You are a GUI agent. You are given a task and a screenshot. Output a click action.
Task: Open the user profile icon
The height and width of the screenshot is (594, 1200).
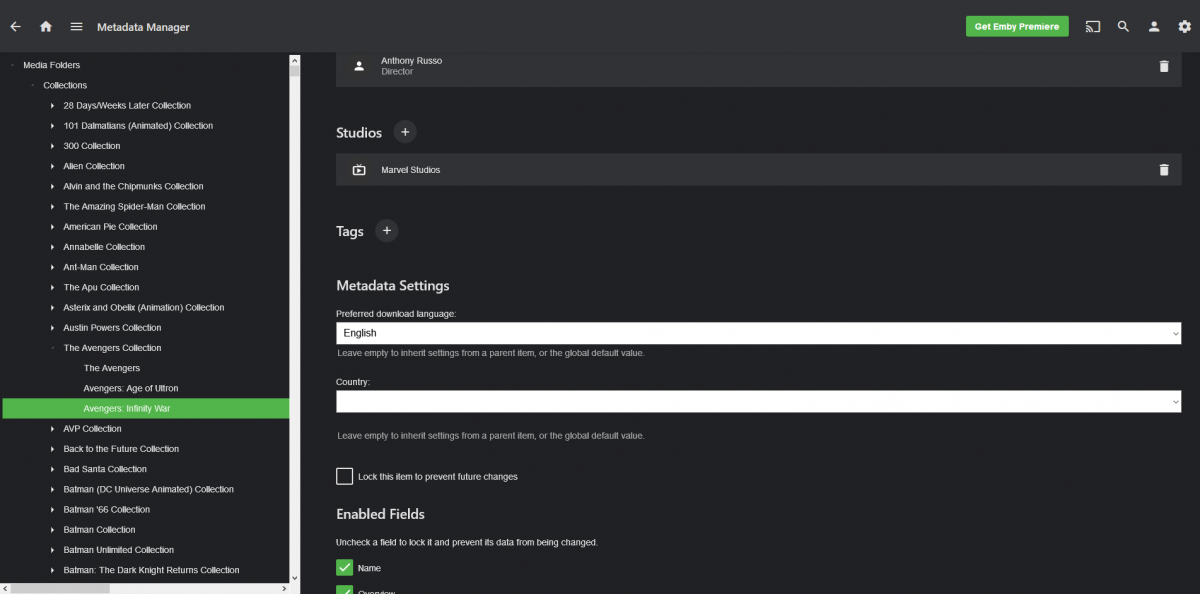[1154, 27]
